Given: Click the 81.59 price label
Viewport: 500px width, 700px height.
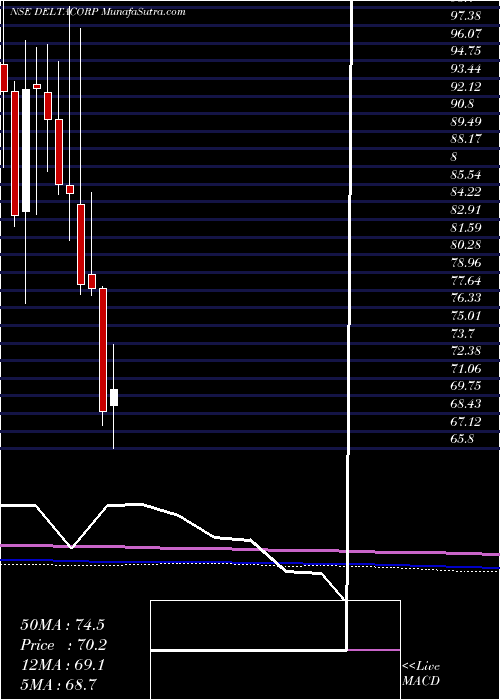Looking at the screenshot, I should click(x=466, y=228).
